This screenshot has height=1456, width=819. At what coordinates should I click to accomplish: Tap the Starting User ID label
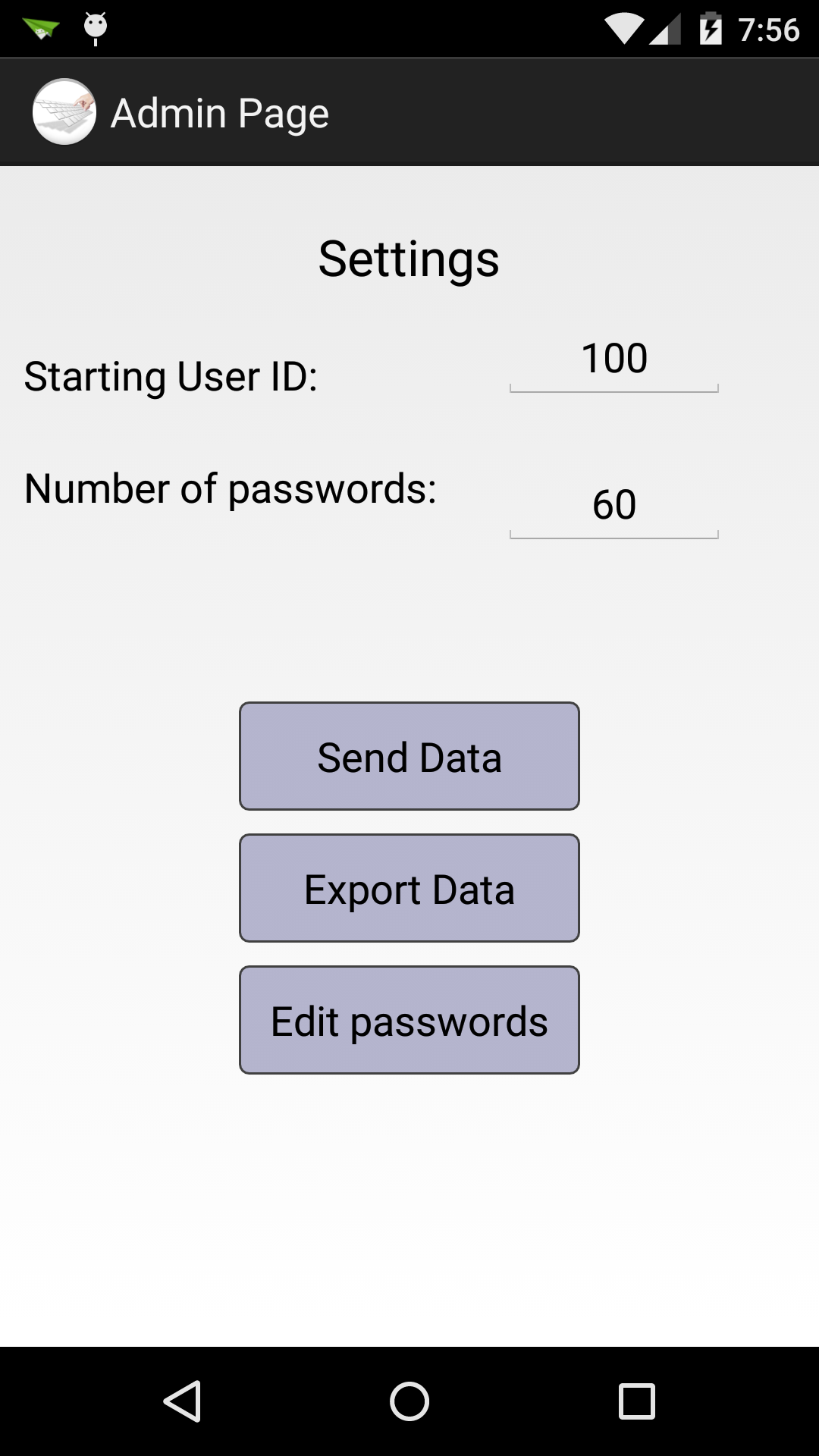point(171,376)
